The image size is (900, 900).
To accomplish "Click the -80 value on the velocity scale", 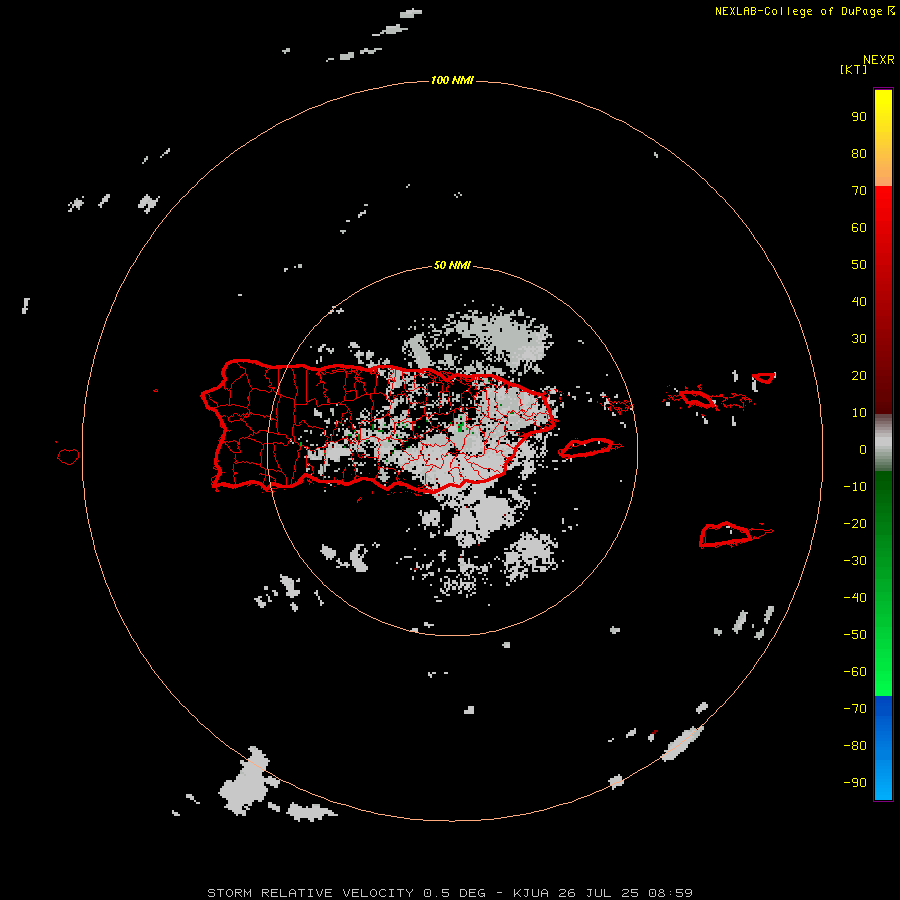I will (x=855, y=746).
